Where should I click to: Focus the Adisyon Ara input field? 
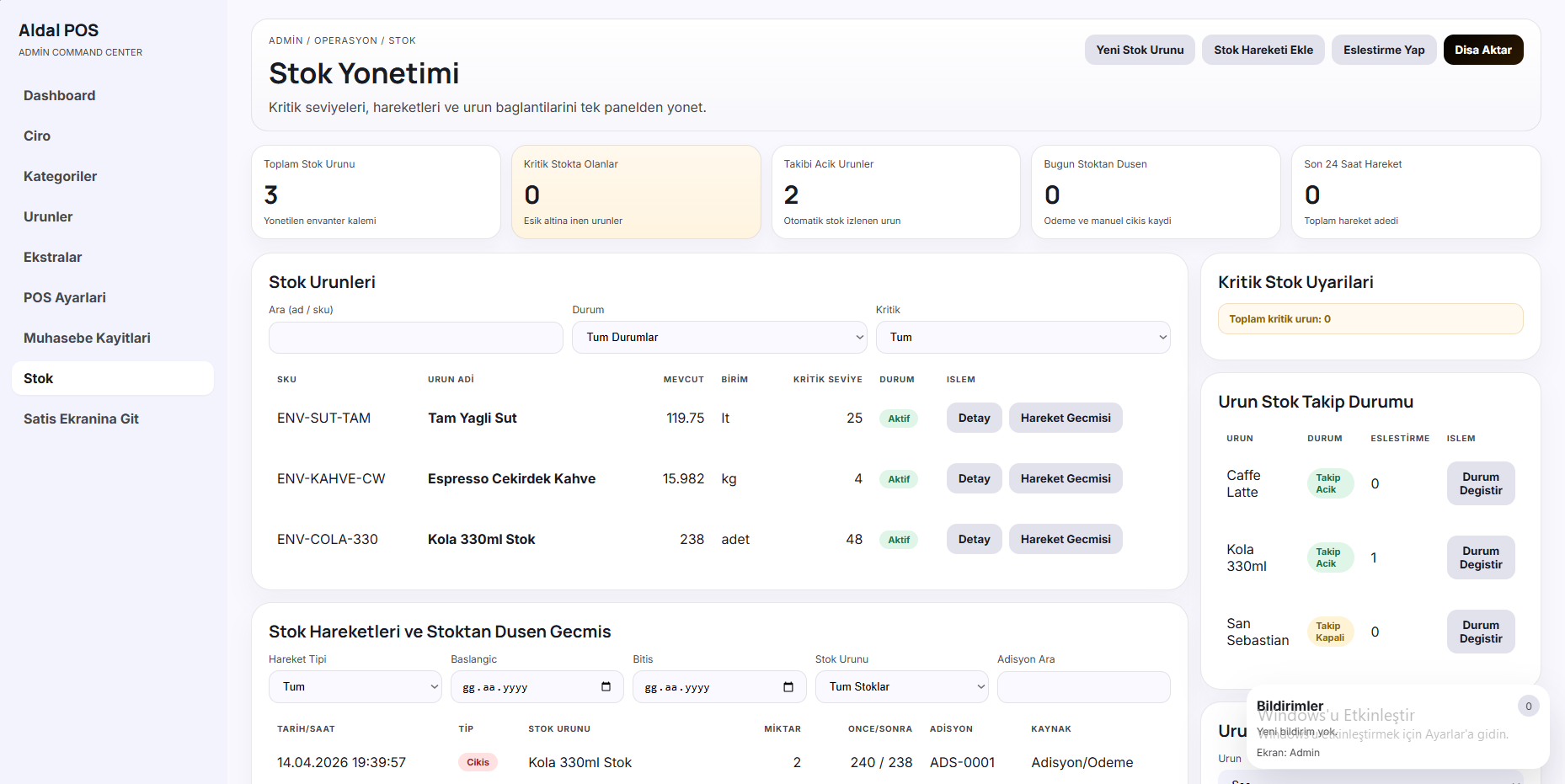coord(1084,686)
